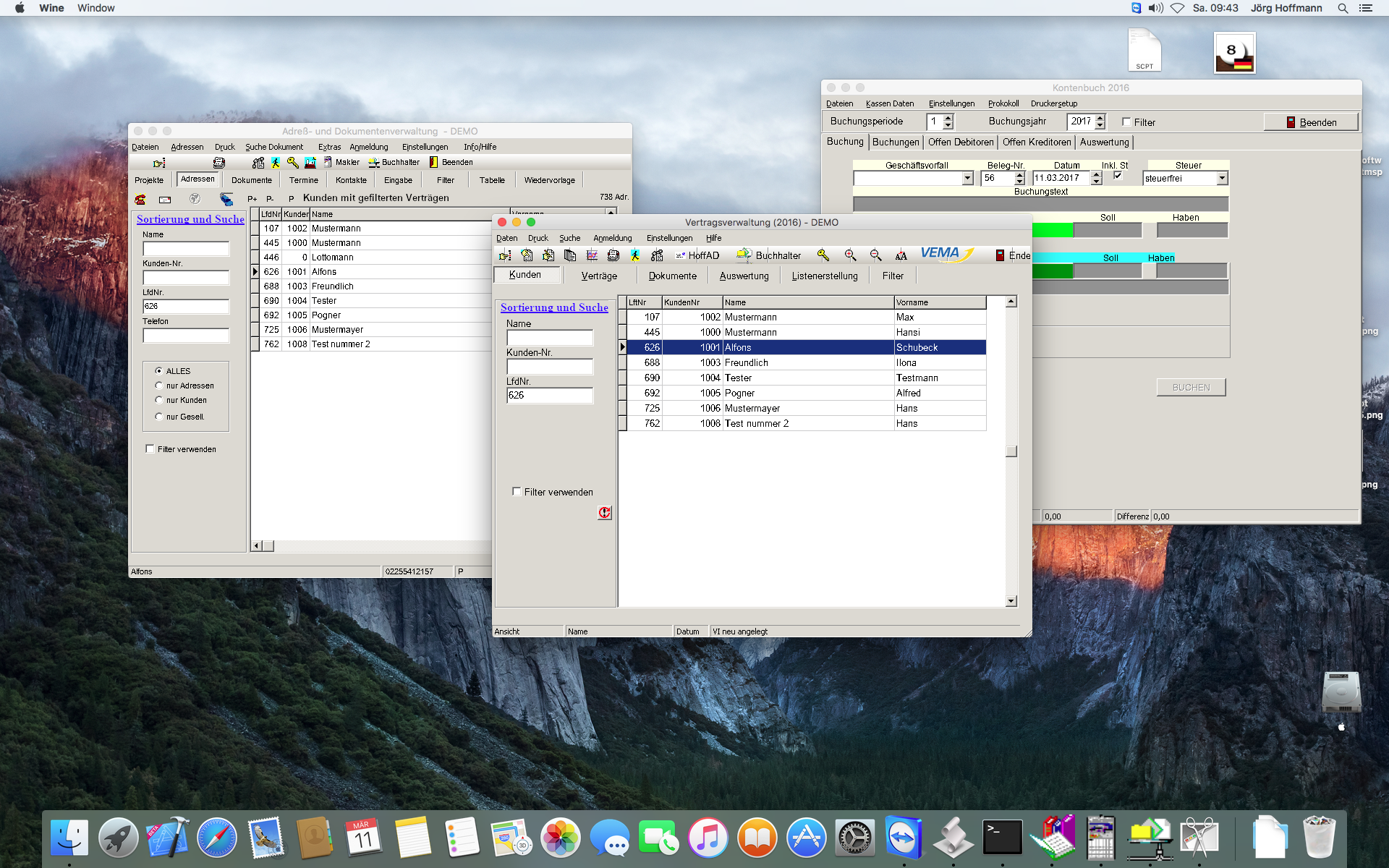1389x868 pixels.
Task: Switch to the Verträge tab in Vertragsverwaltung
Action: tap(599, 276)
